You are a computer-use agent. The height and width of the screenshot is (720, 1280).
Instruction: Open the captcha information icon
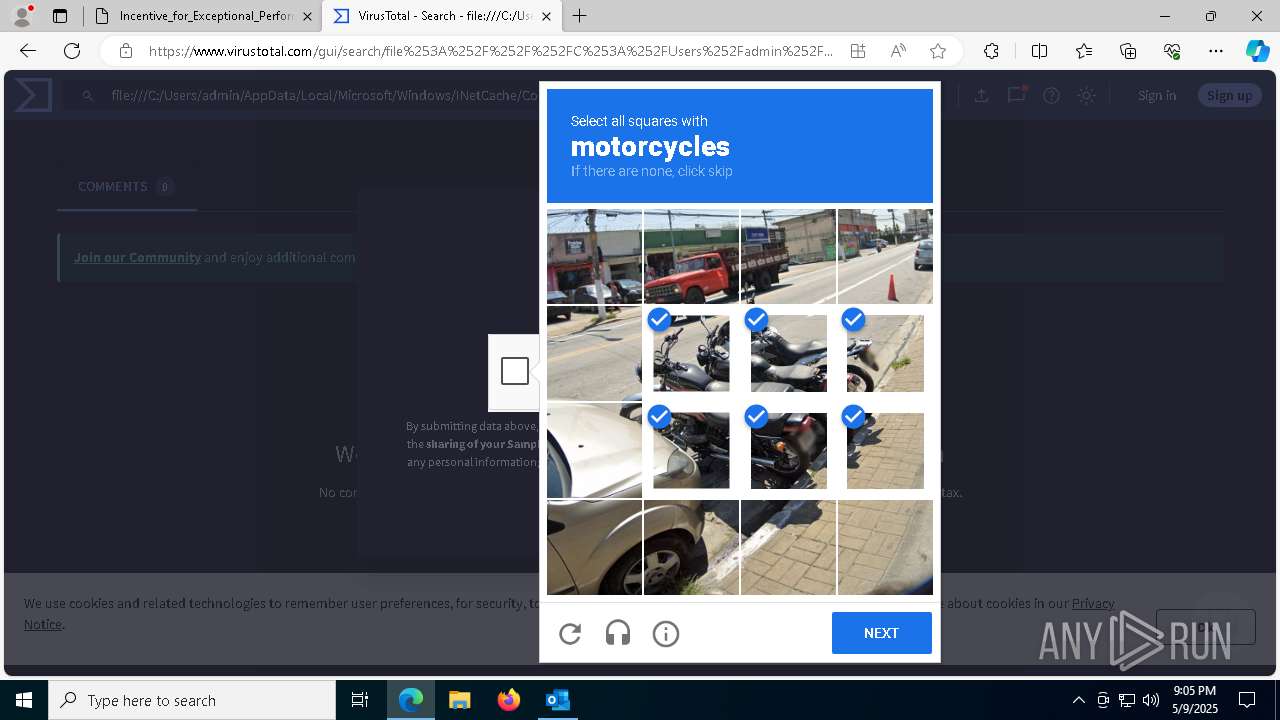tap(666, 633)
